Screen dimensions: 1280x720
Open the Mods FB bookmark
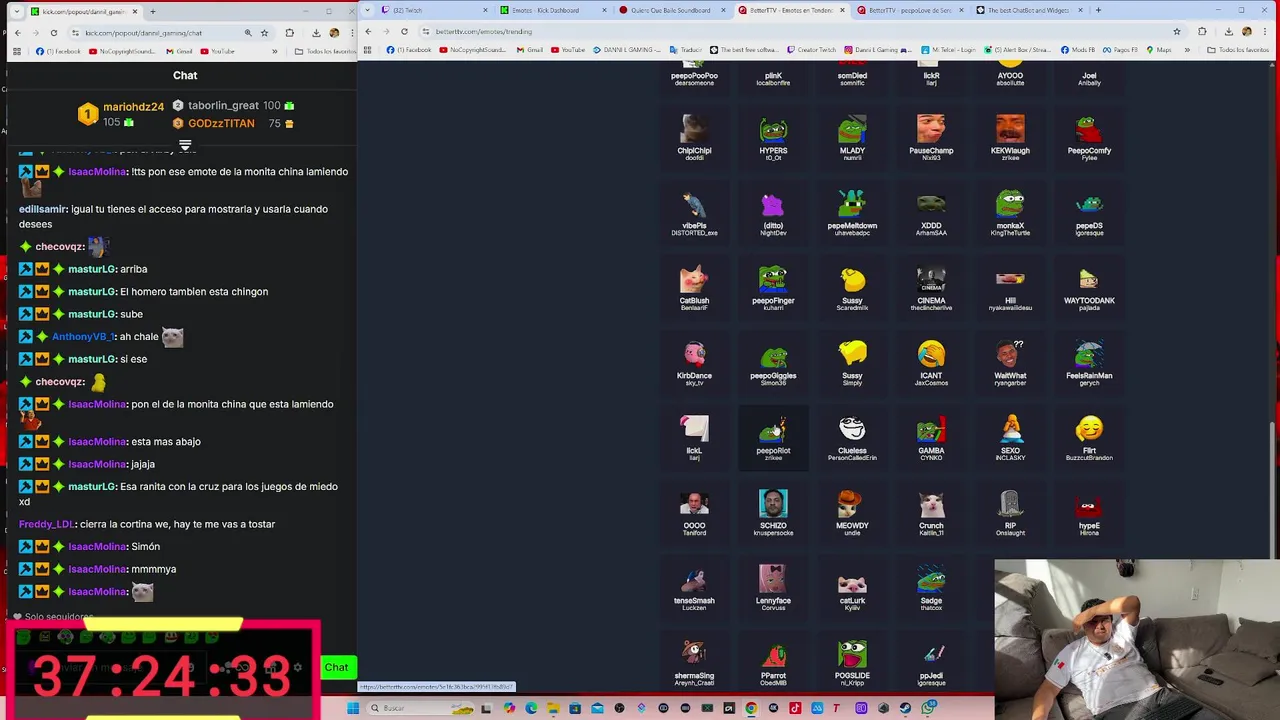click(1078, 50)
